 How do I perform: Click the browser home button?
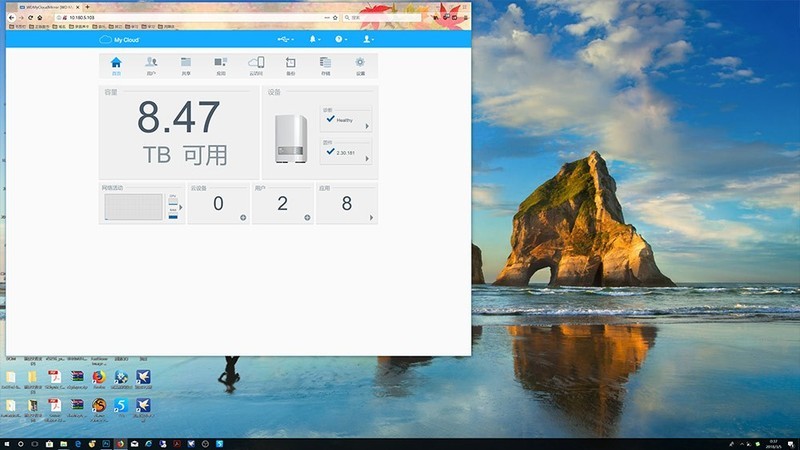(39, 17)
